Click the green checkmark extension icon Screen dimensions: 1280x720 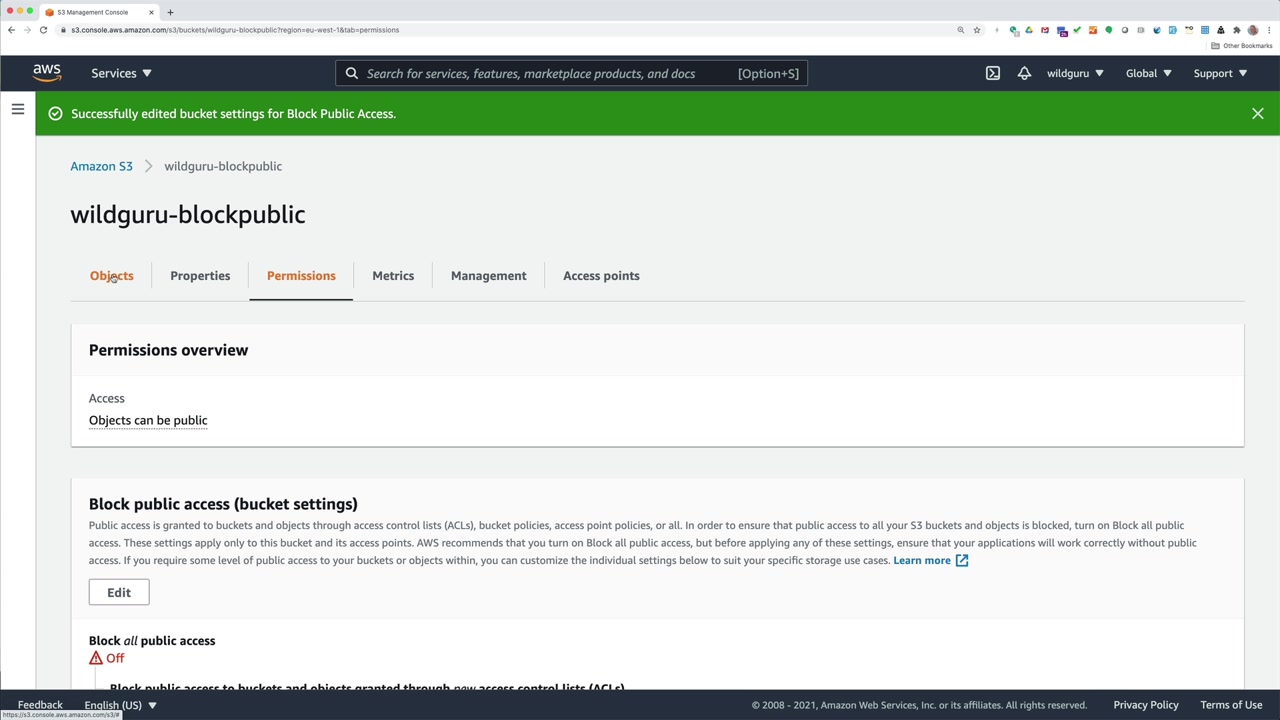tap(1077, 30)
